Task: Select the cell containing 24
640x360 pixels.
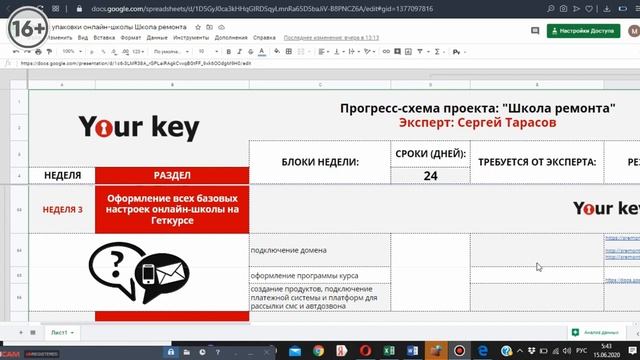Action: (431, 176)
